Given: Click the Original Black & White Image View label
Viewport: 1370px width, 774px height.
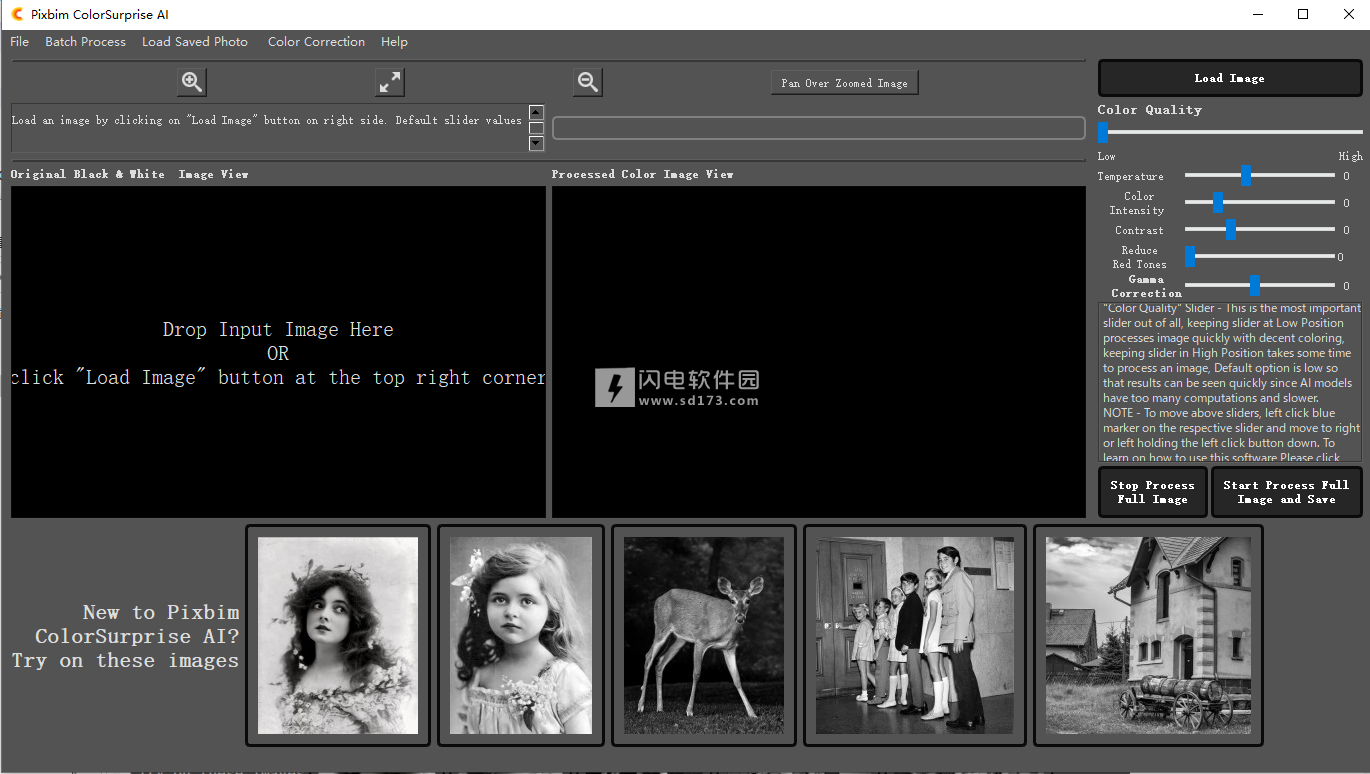Looking at the screenshot, I should point(129,174).
